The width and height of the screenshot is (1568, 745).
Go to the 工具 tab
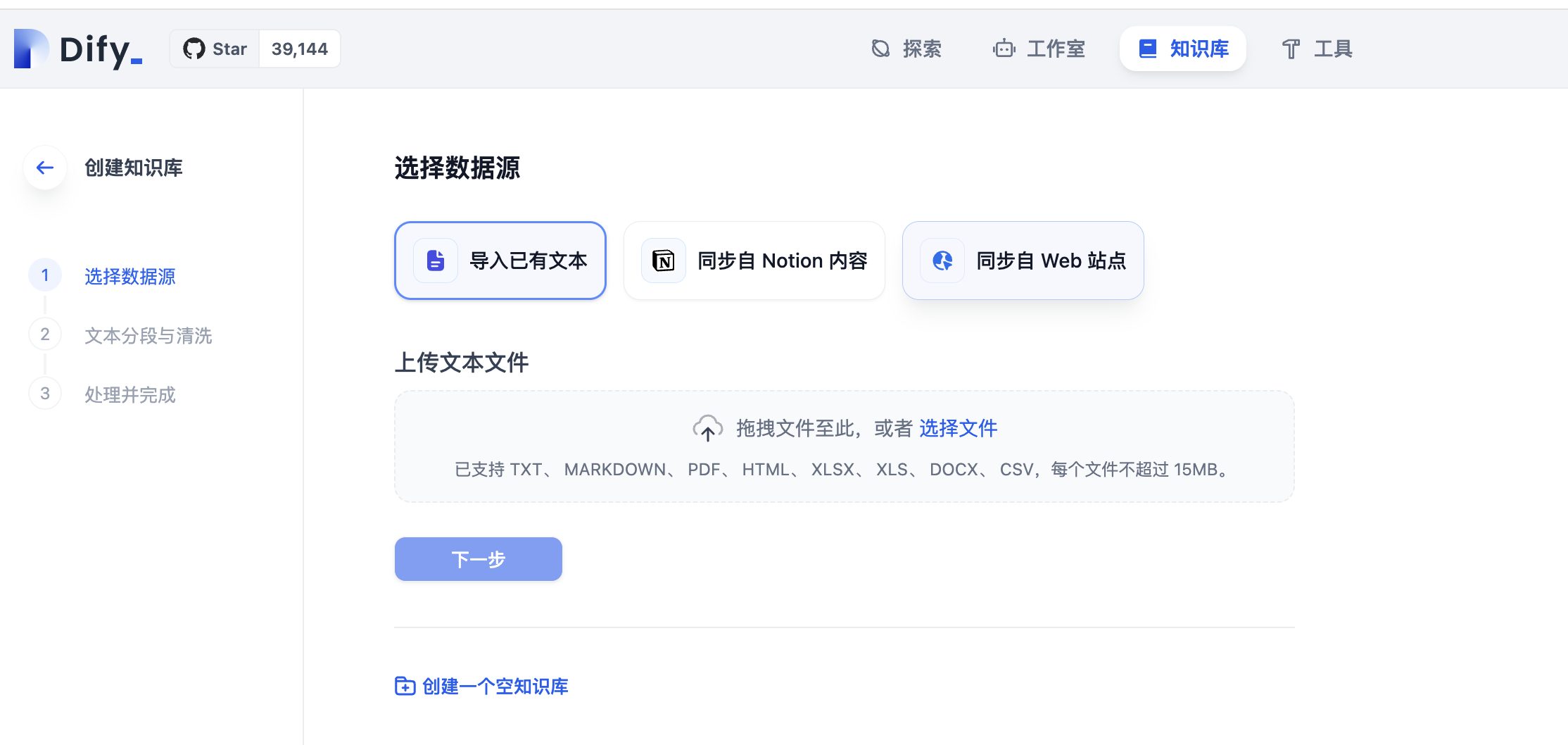(1317, 49)
